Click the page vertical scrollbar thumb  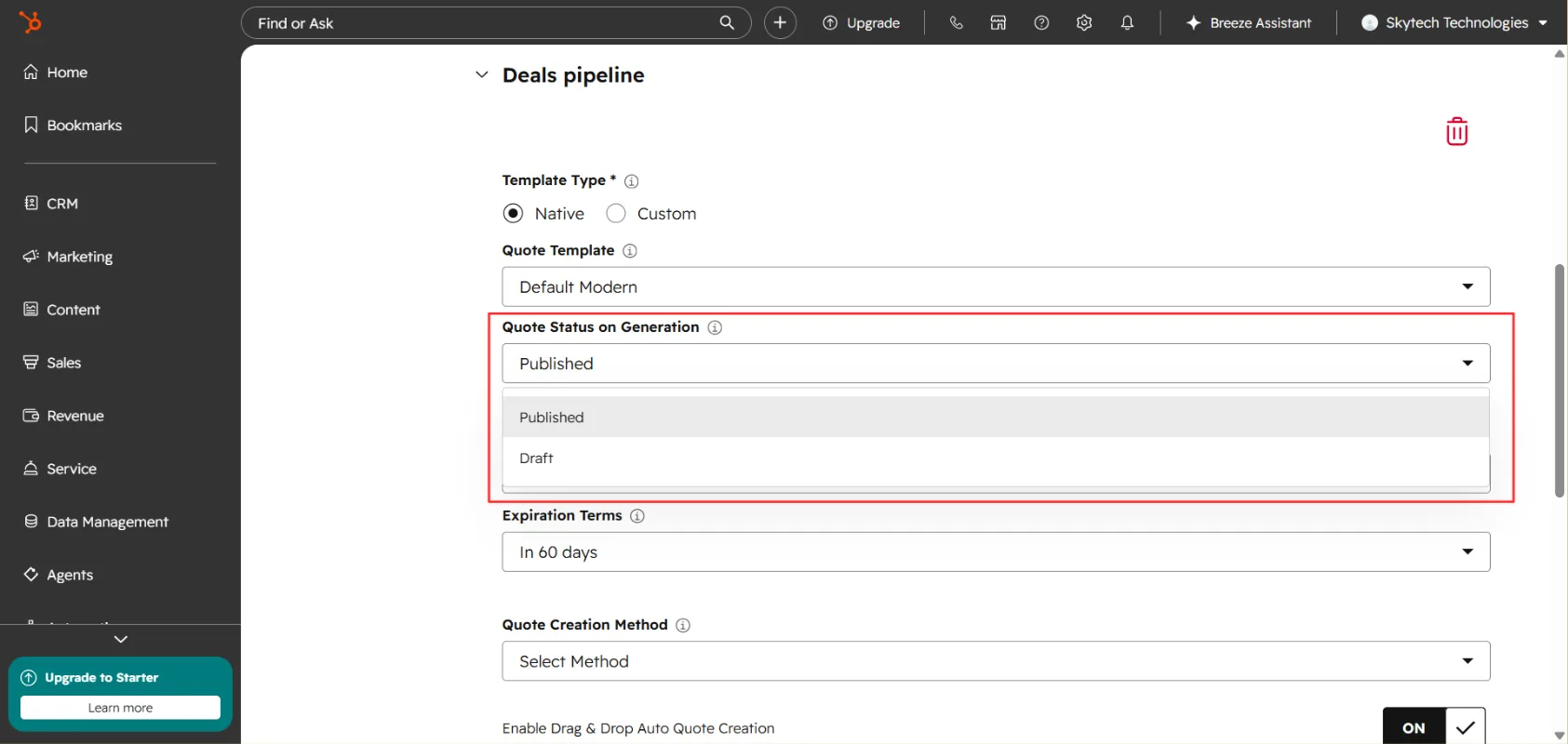1560,380
